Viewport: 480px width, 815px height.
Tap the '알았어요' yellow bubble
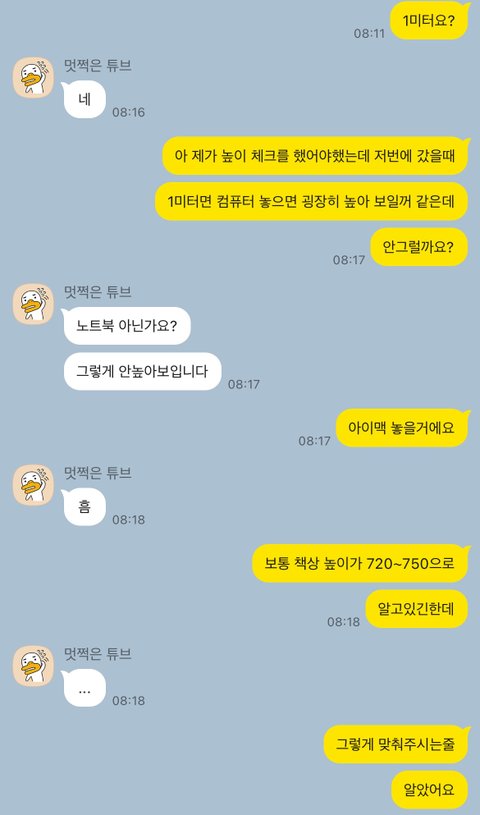pos(430,790)
